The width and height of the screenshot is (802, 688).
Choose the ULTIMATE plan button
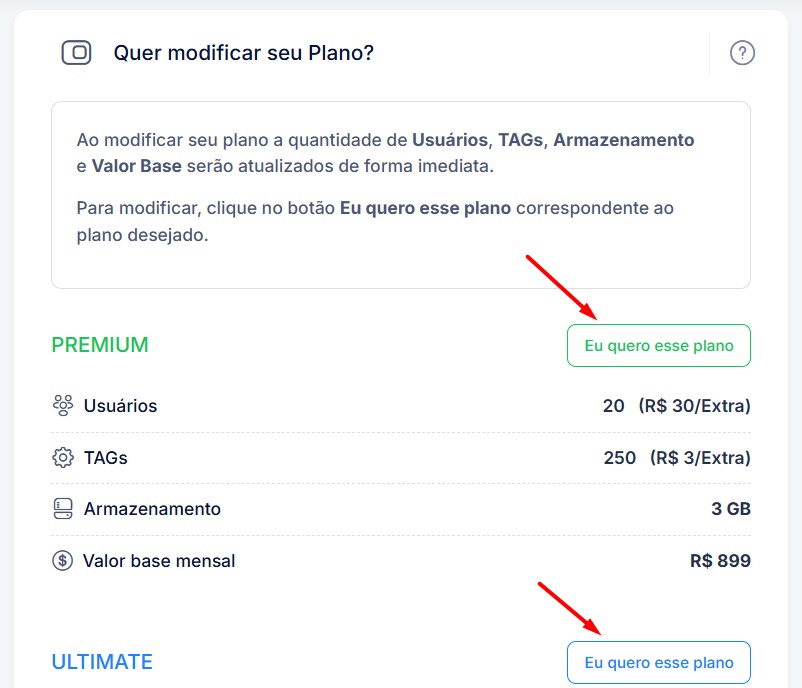(659, 662)
